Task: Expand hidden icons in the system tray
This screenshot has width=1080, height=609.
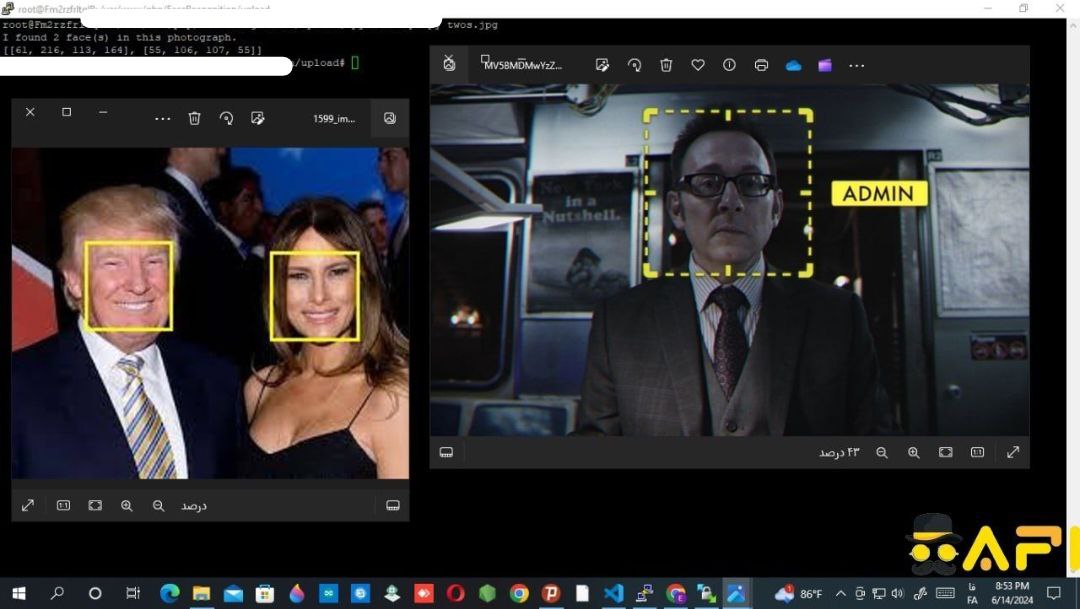Action: 840,592
